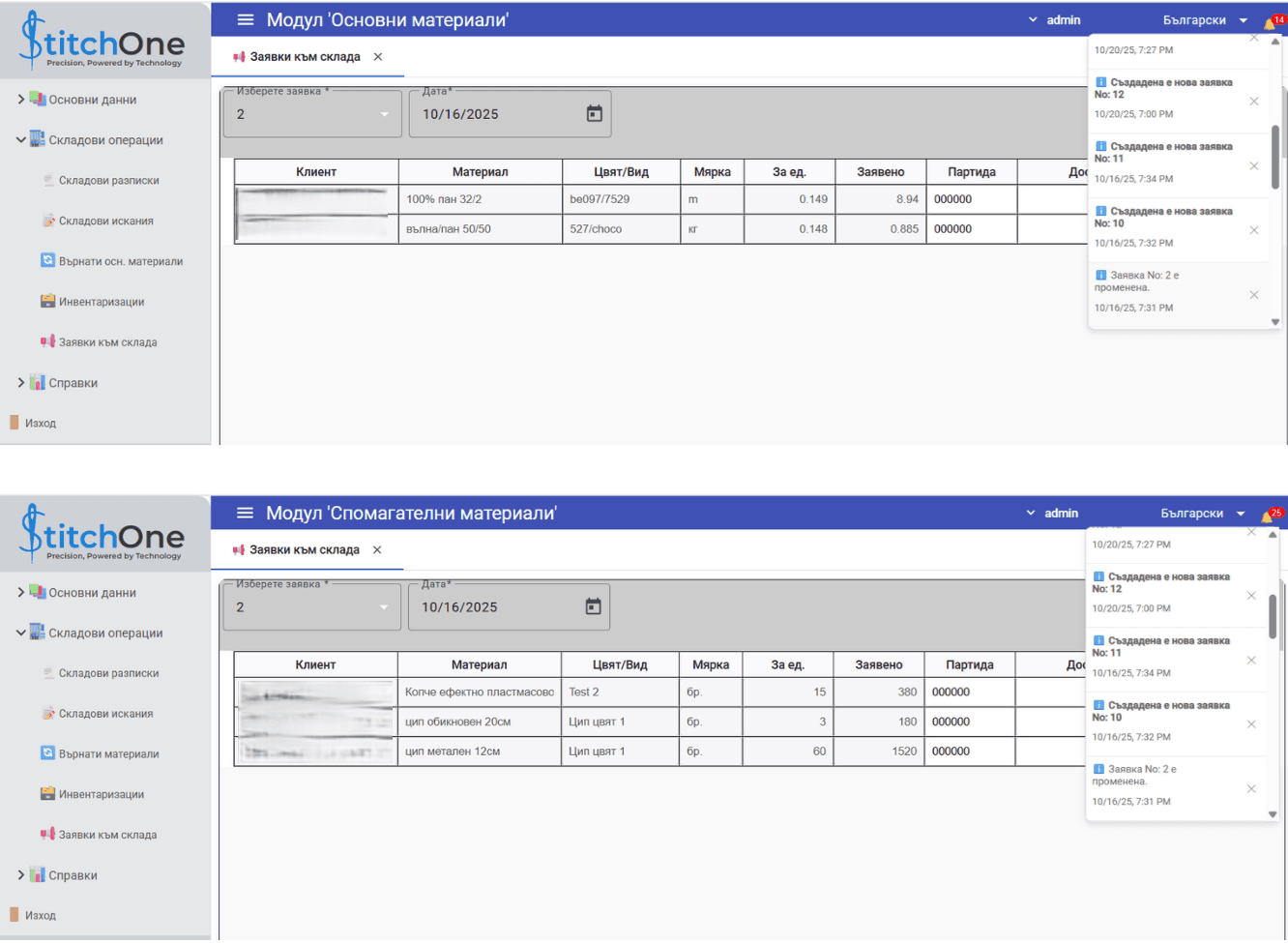Click 'Изход' in 'Основни материали' sidebar

(x=40, y=424)
